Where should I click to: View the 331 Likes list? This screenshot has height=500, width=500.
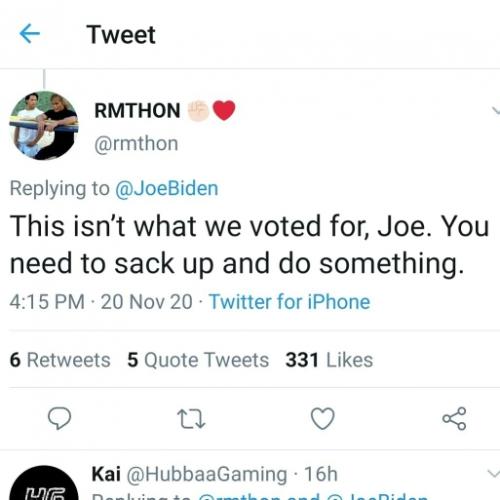pyautogui.click(x=329, y=360)
